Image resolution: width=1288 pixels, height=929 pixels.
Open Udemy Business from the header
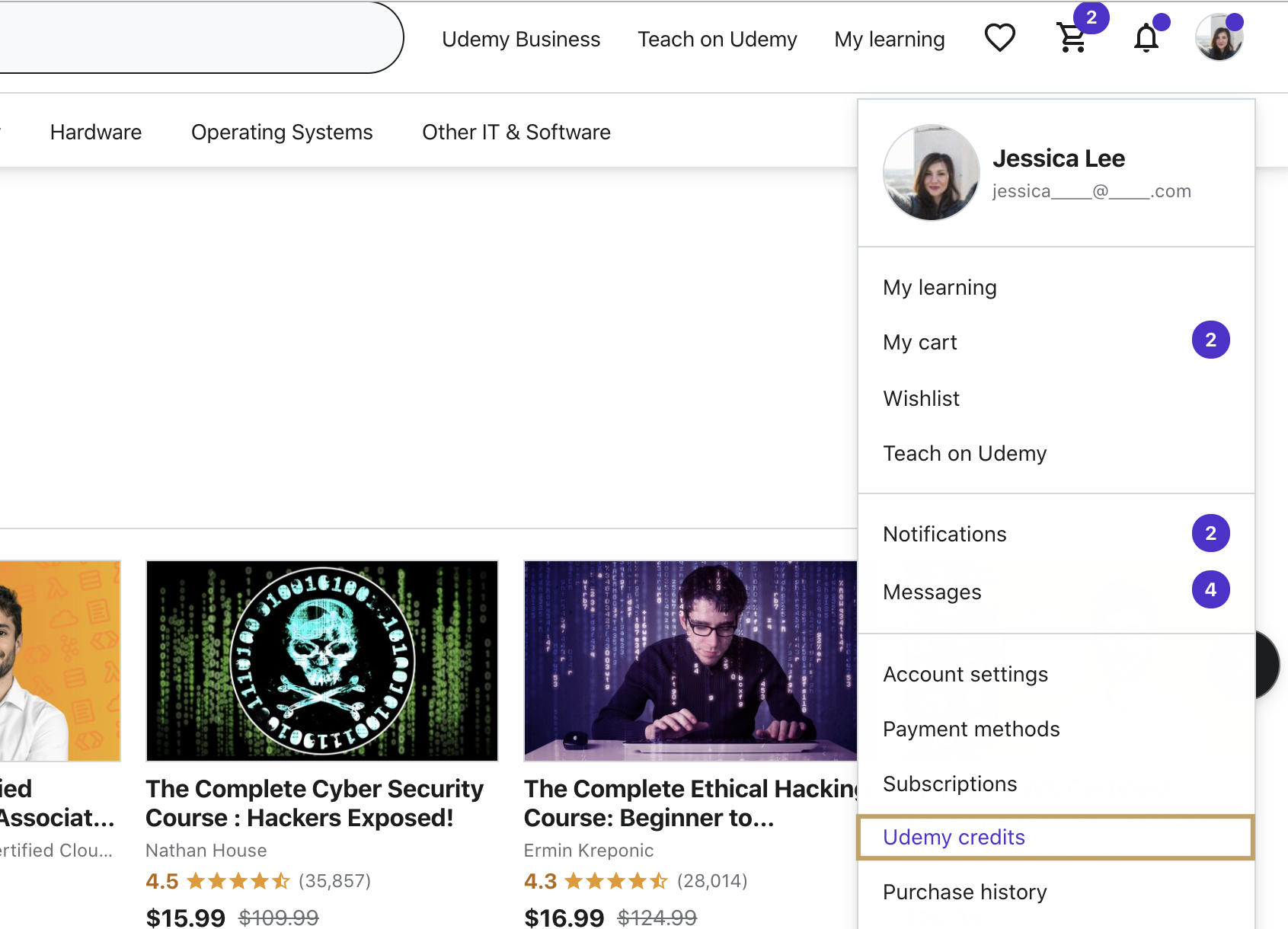pos(521,39)
